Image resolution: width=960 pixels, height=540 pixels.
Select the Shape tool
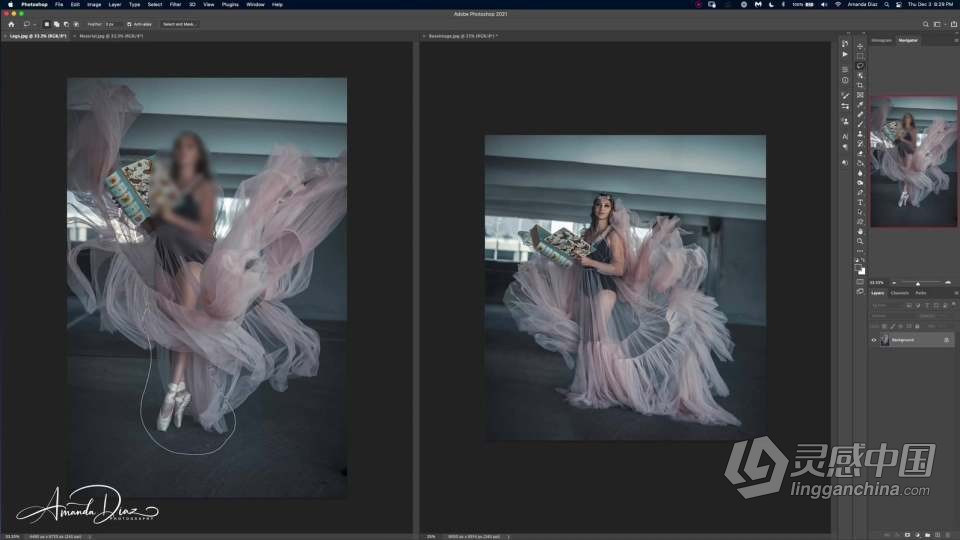click(x=860, y=222)
